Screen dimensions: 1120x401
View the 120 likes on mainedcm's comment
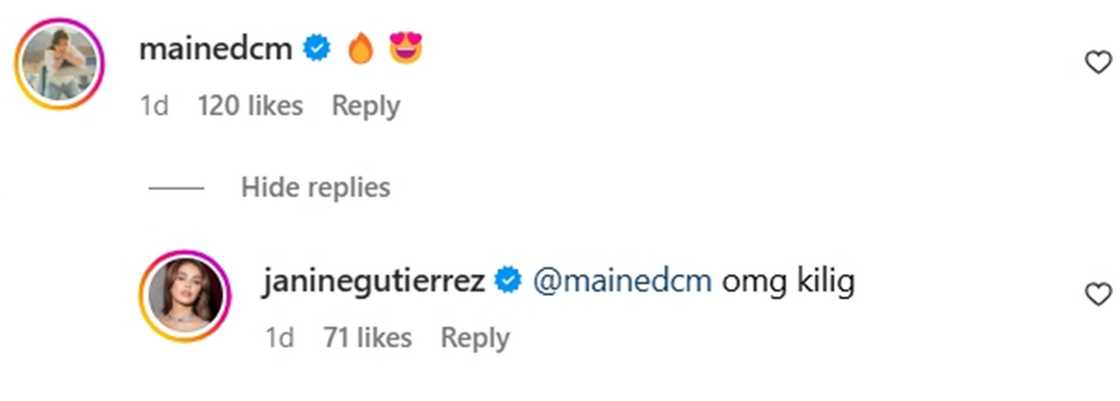(250, 106)
